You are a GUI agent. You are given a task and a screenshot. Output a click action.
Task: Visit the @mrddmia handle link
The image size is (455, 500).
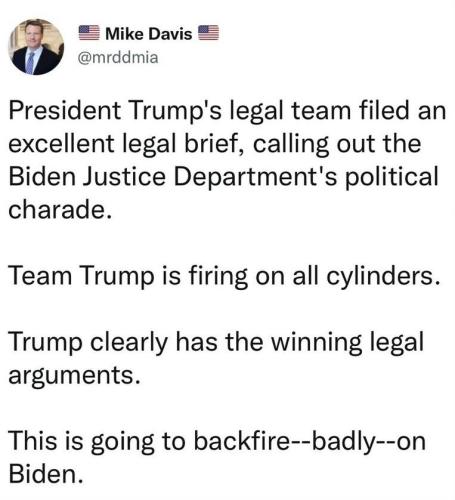point(118,58)
